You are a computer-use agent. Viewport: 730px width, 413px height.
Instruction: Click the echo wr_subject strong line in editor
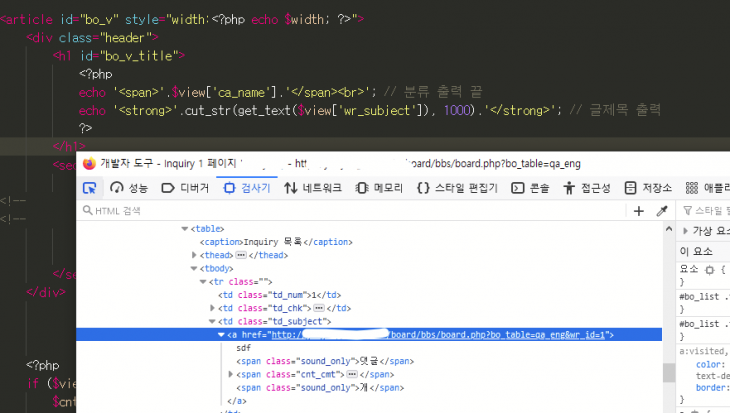370,110
